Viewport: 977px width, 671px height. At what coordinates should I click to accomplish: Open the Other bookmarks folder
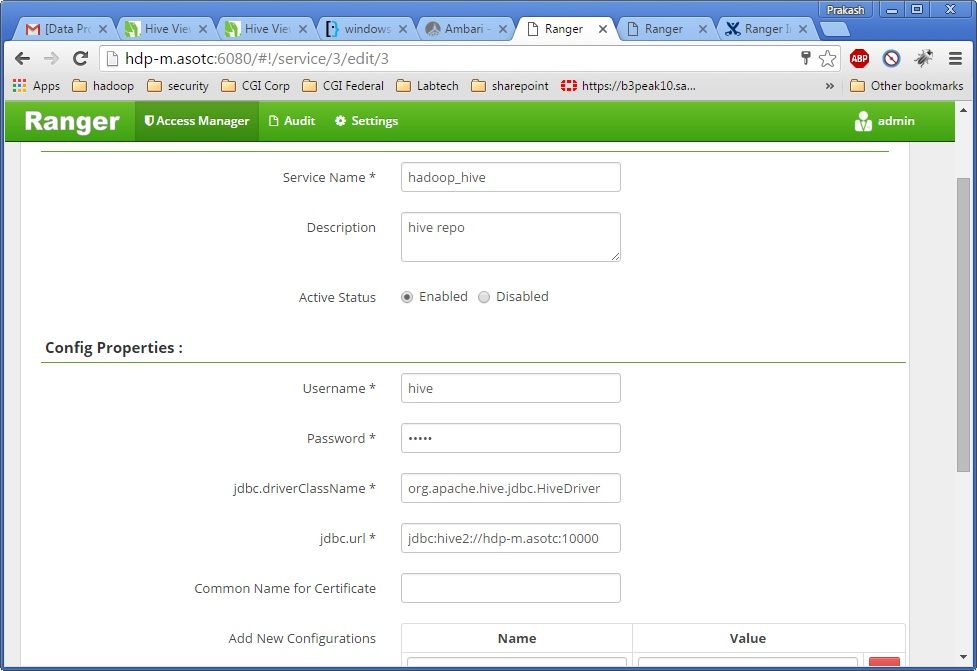pos(907,86)
